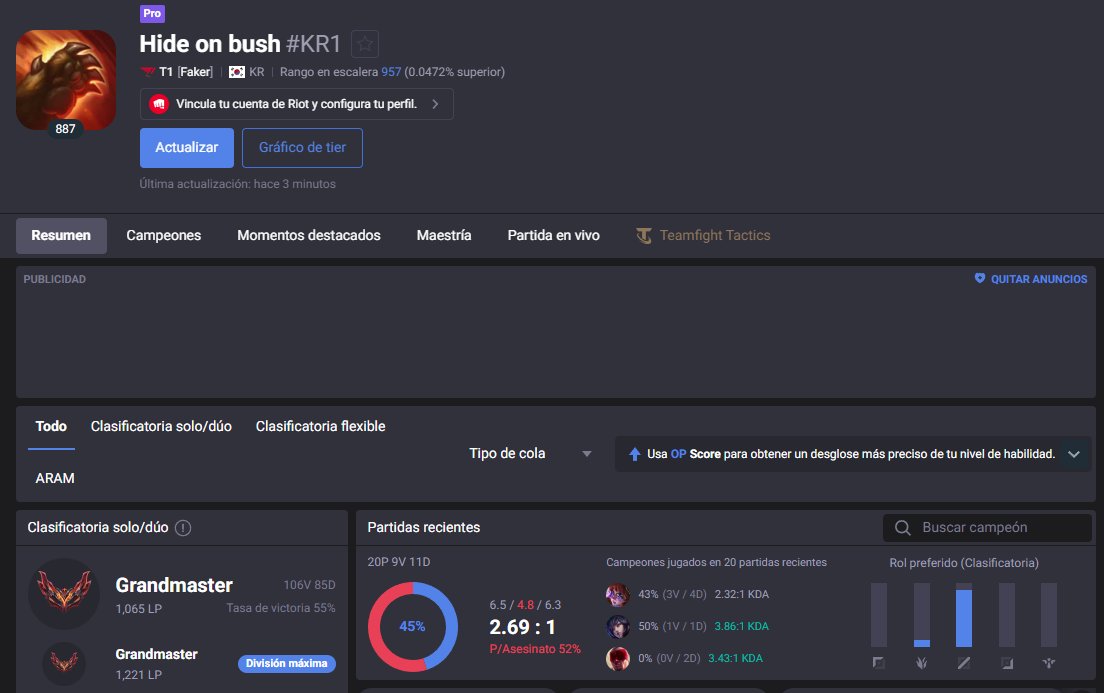Filter by Clasificatoria flexible tab
This screenshot has width=1104, height=693.
coord(320,427)
